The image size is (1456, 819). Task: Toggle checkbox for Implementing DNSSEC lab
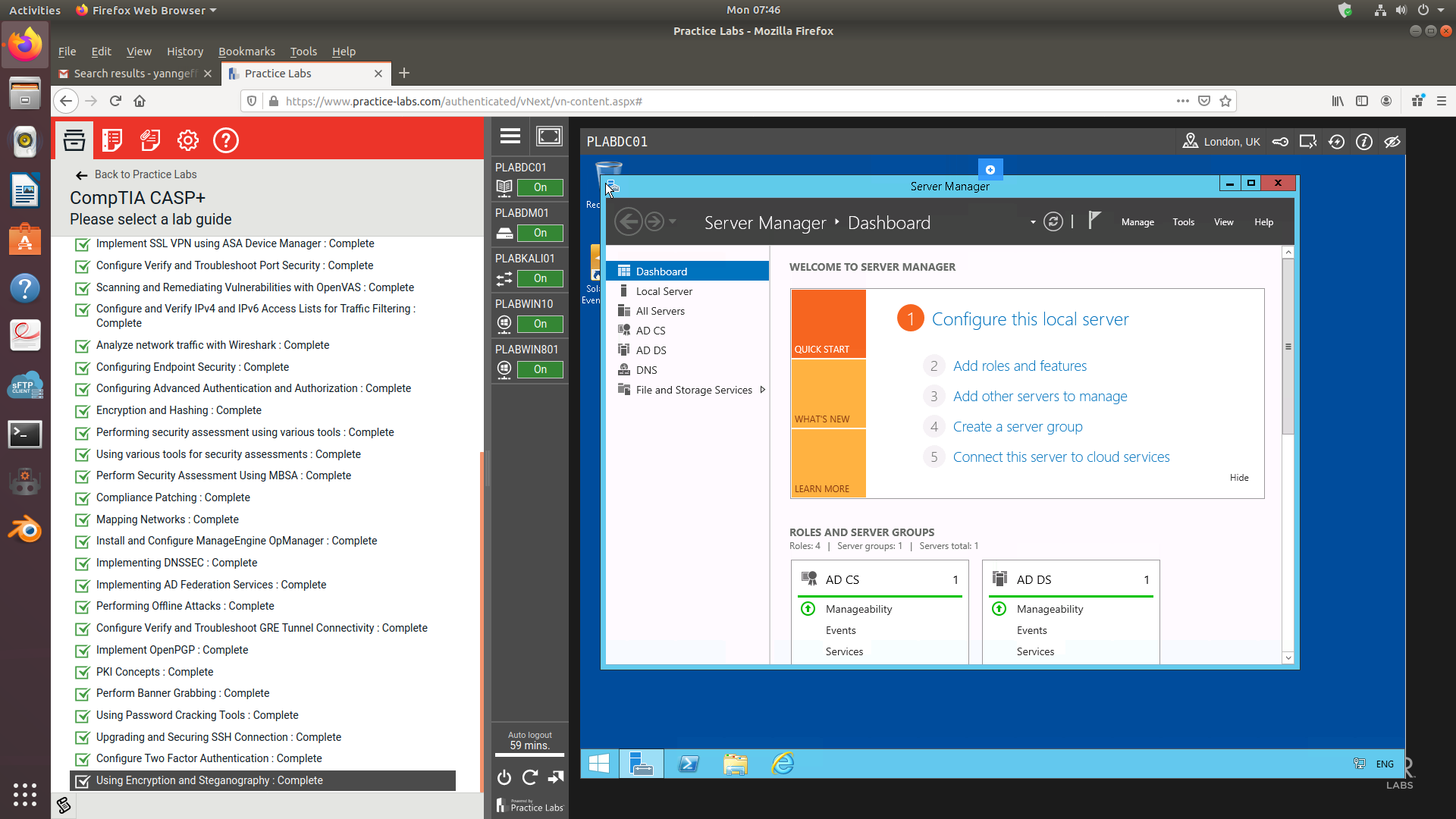pos(83,563)
